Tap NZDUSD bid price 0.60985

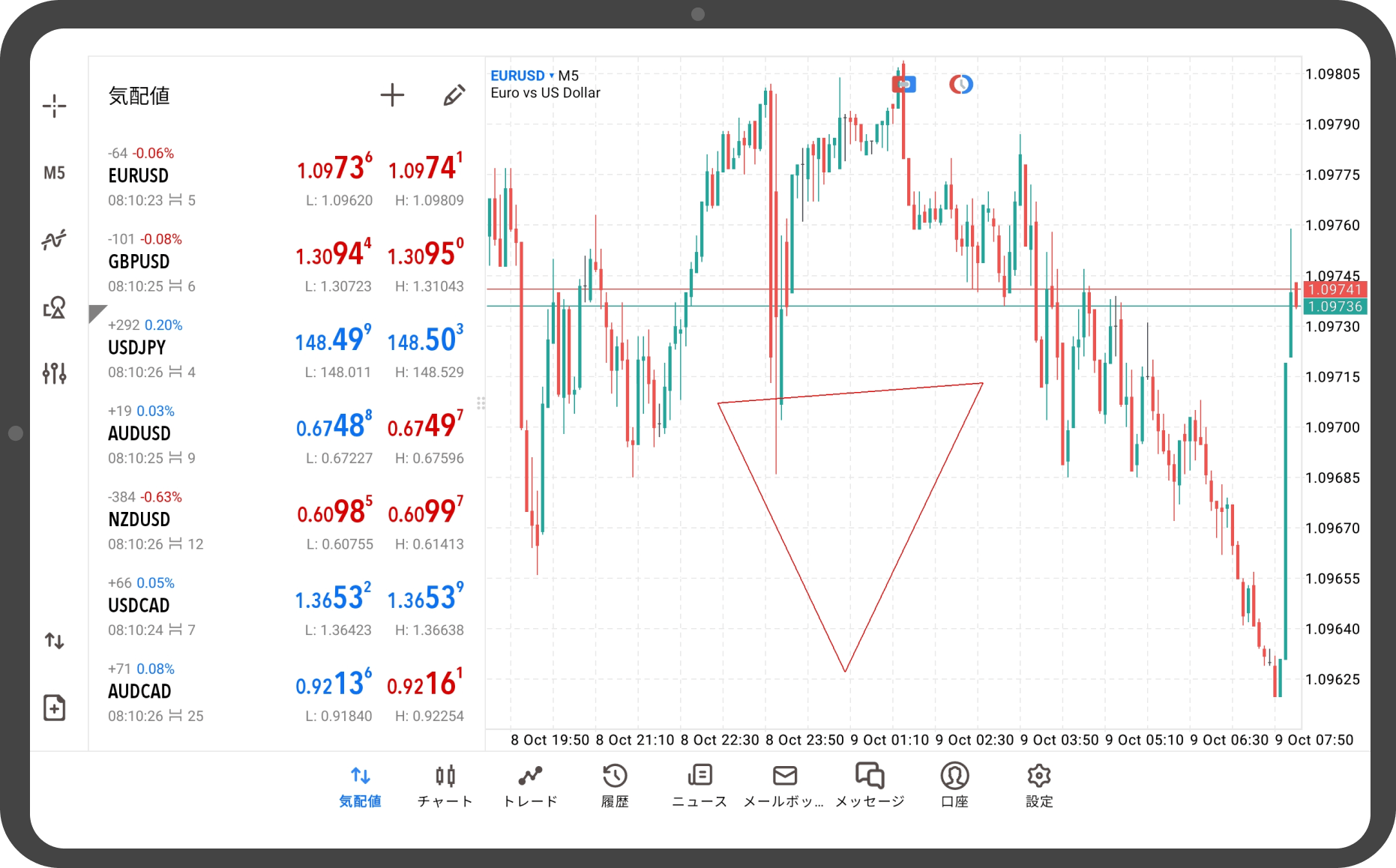click(x=334, y=510)
